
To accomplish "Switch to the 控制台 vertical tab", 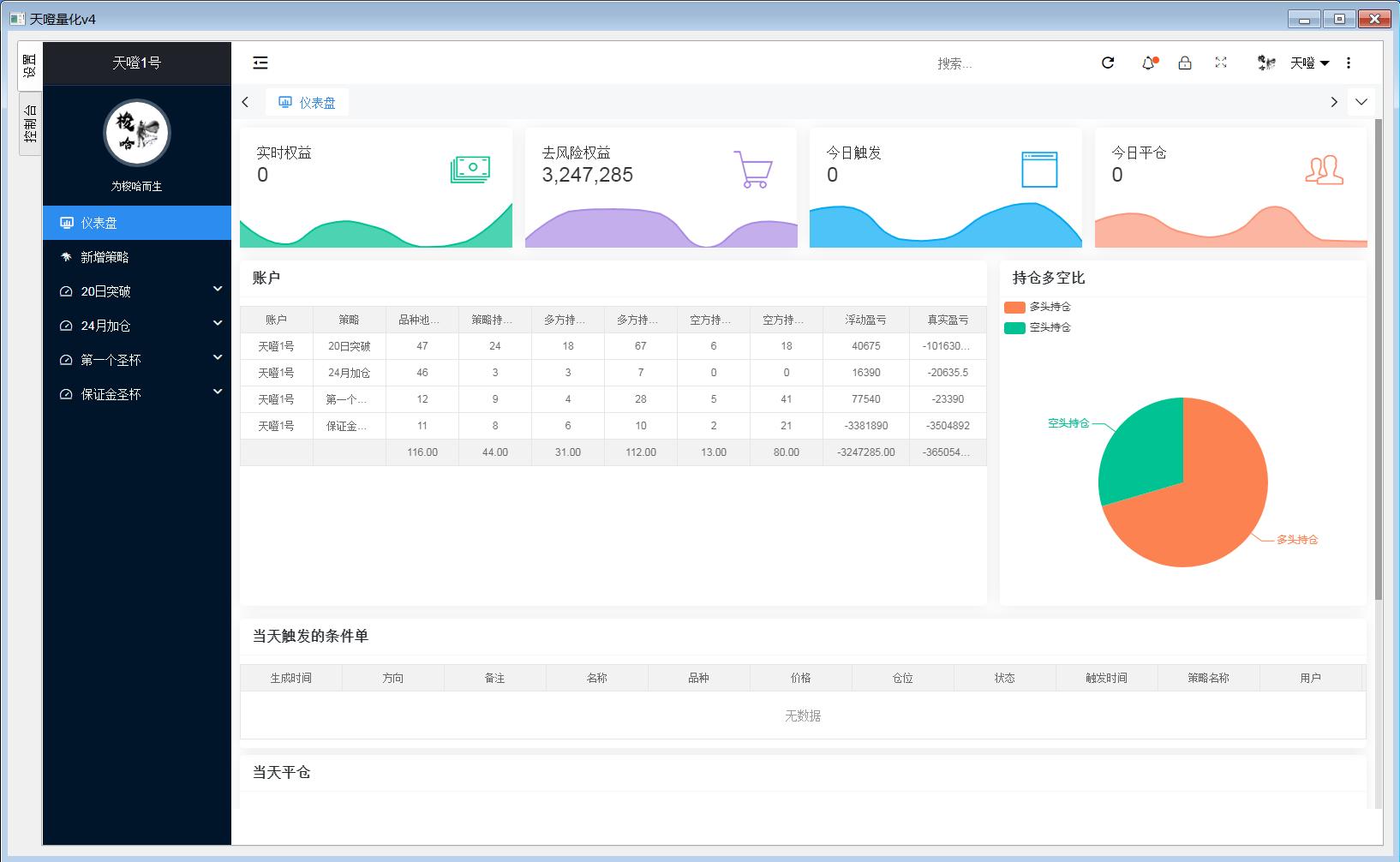I will [30, 123].
